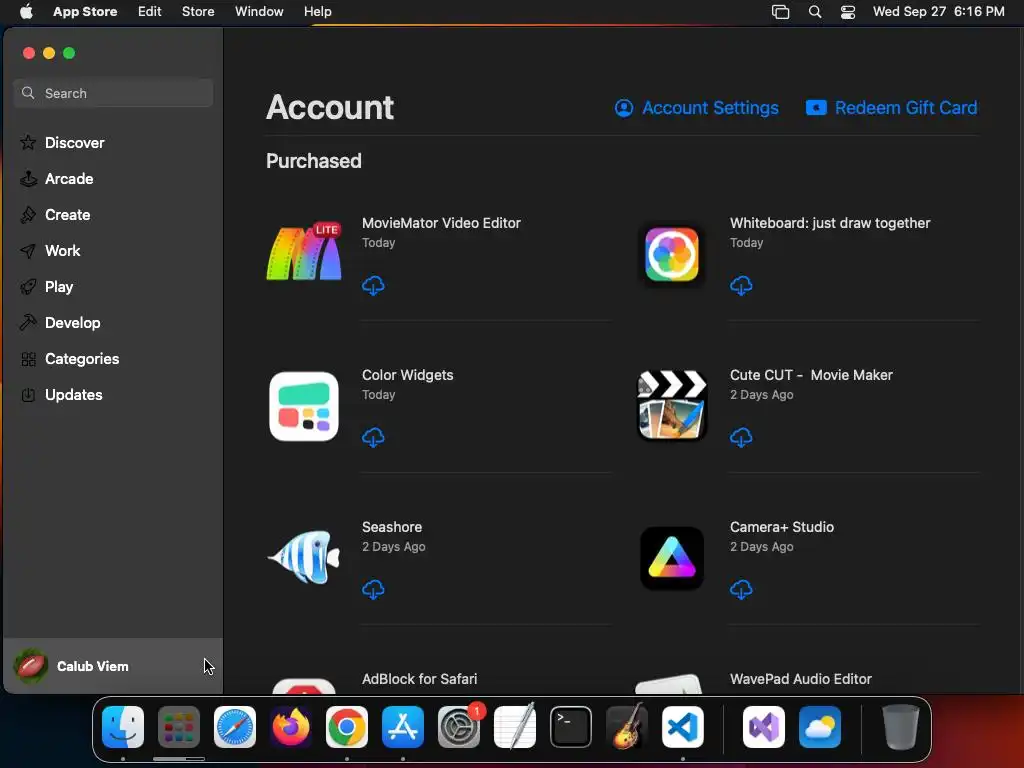
Task: Open the Camera+ Studio triangle app icon
Action: point(672,558)
